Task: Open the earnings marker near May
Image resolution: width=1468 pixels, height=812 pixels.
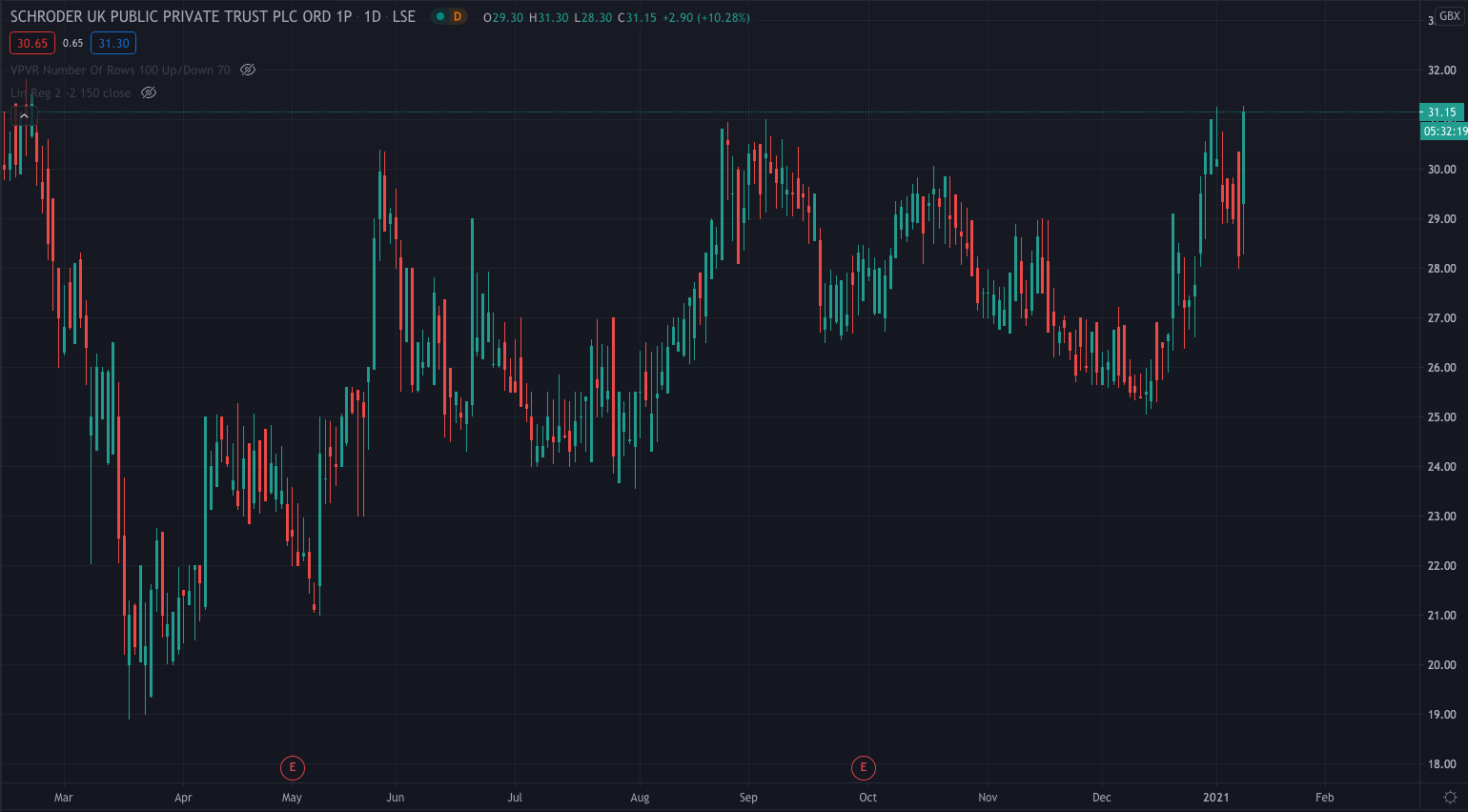Action: (x=292, y=767)
